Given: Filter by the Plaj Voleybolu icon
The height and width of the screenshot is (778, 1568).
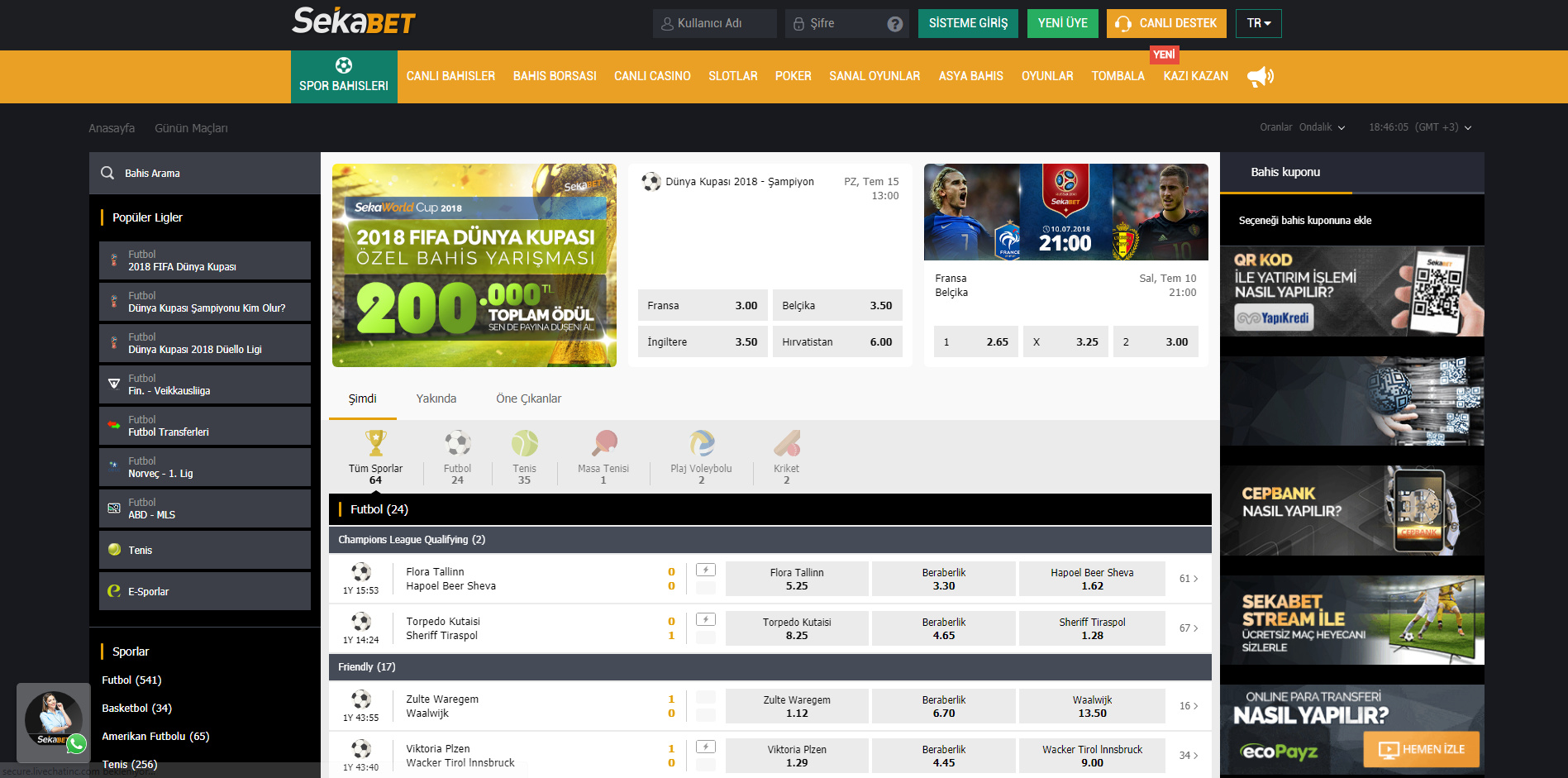Looking at the screenshot, I should click(x=702, y=443).
